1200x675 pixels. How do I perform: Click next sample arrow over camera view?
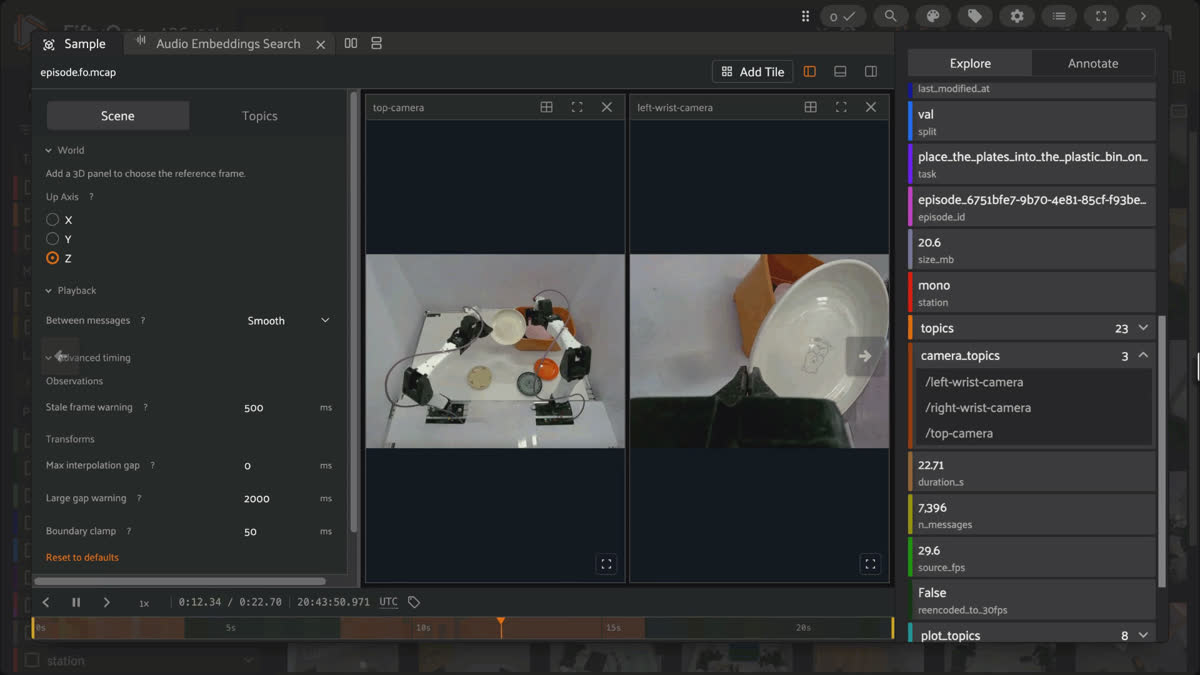click(865, 356)
